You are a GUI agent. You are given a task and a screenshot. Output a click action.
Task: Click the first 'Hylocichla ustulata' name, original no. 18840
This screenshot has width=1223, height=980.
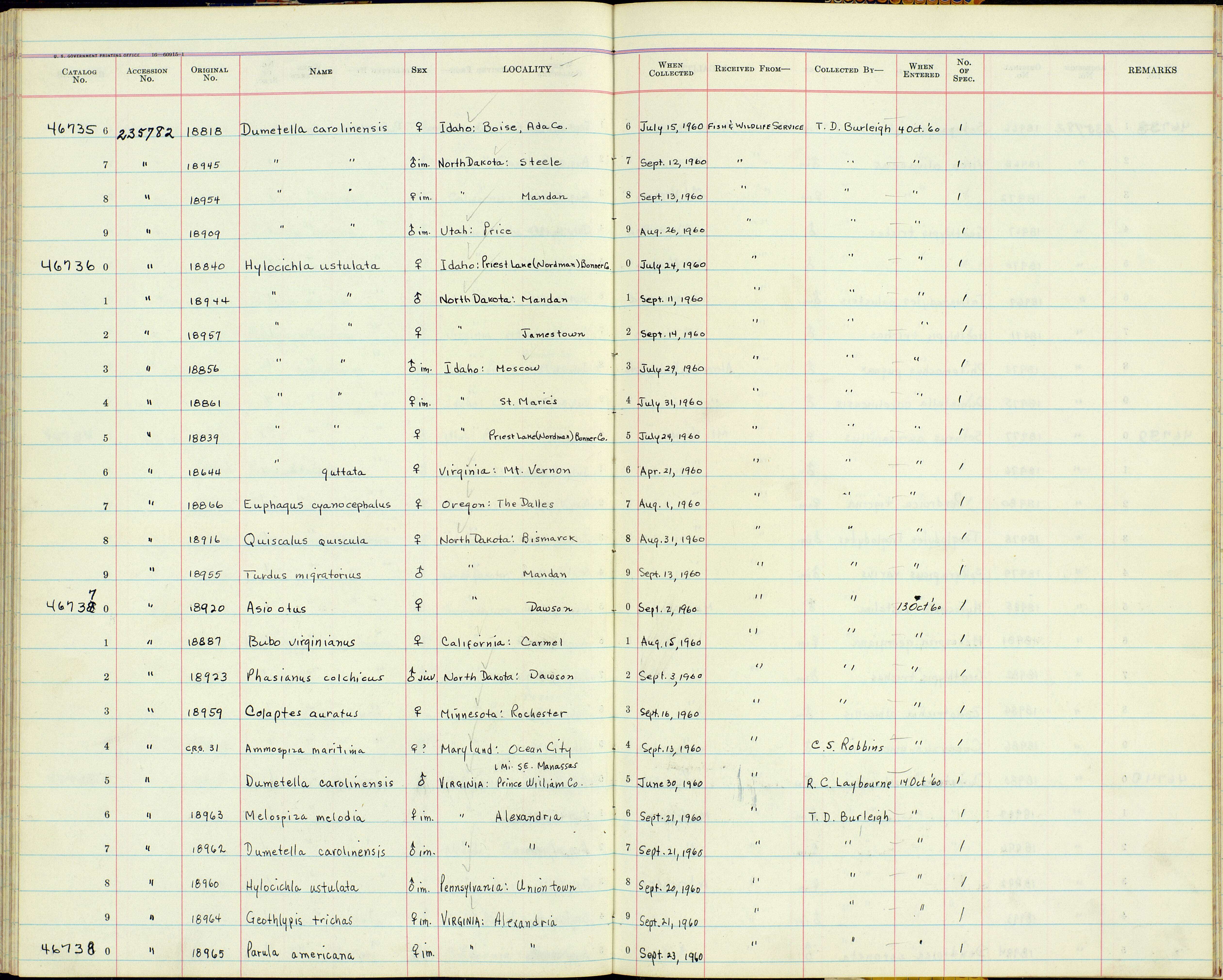312,265
